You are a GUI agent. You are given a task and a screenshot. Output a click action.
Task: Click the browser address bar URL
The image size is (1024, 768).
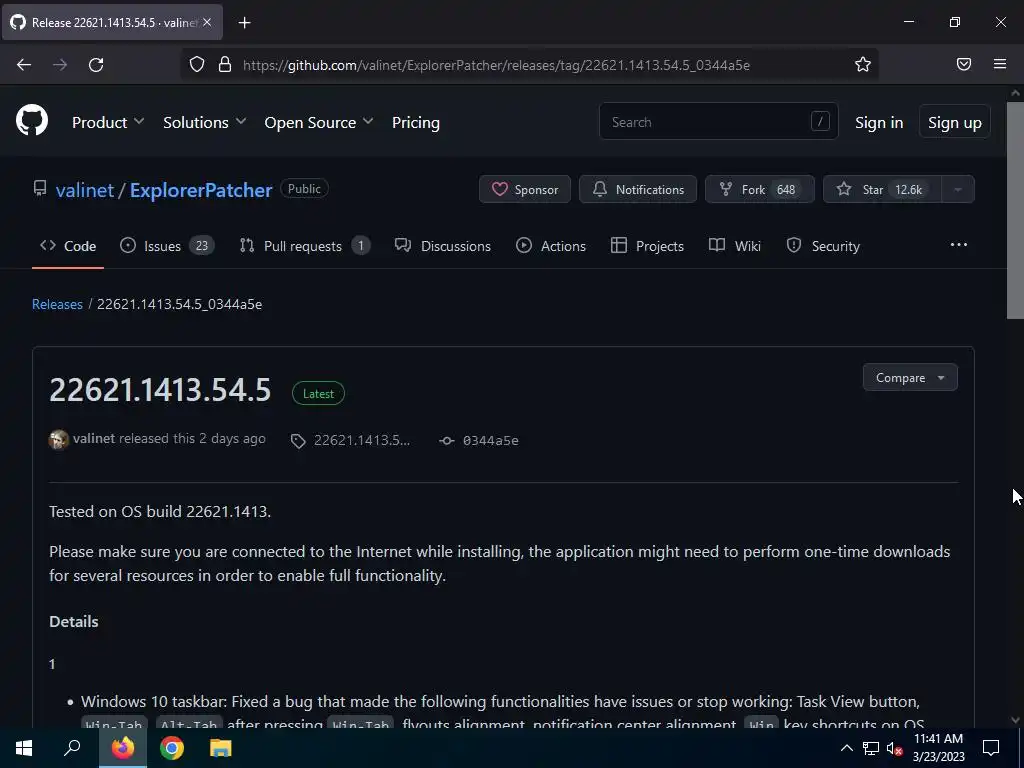(496, 65)
